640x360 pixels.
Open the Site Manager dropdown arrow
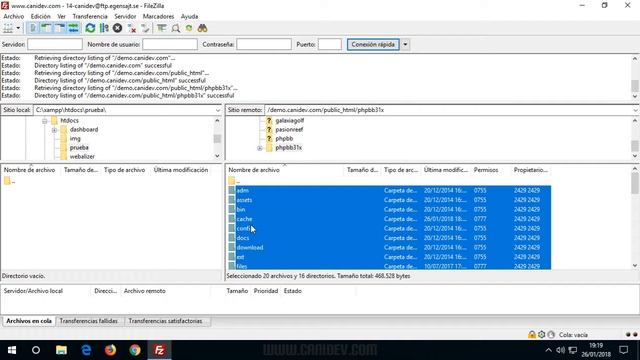tap(18, 28)
